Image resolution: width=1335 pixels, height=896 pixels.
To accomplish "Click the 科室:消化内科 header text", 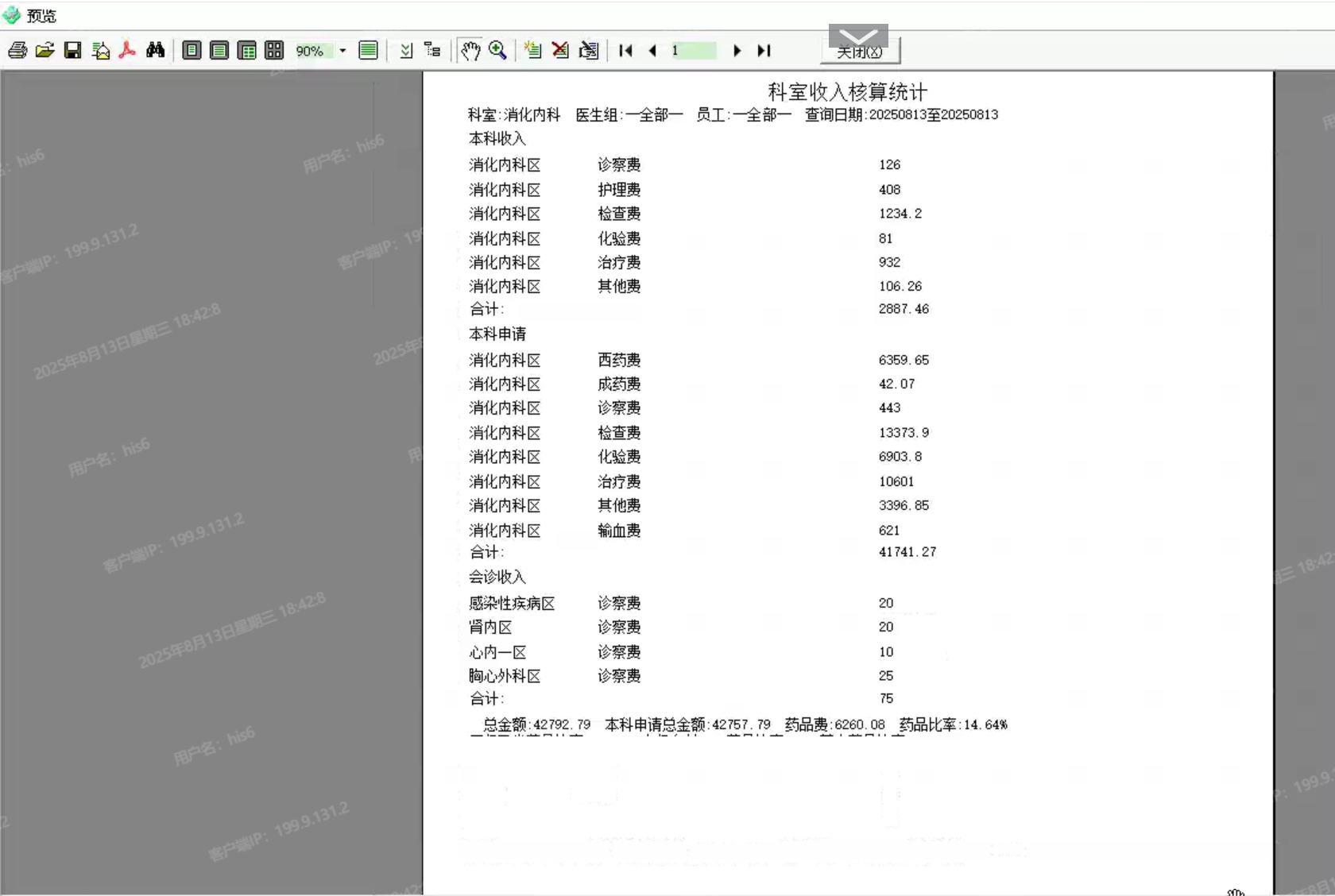I will pyautogui.click(x=514, y=115).
